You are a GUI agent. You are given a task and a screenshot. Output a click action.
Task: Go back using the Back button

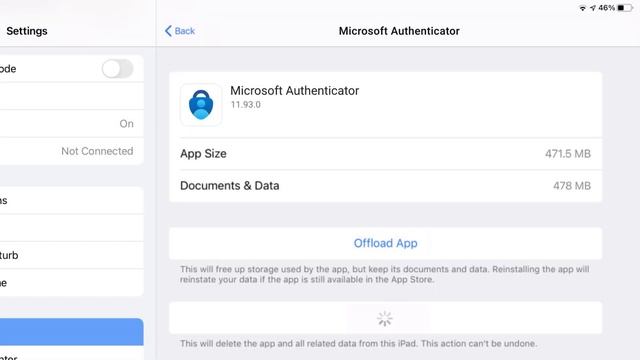tap(180, 31)
